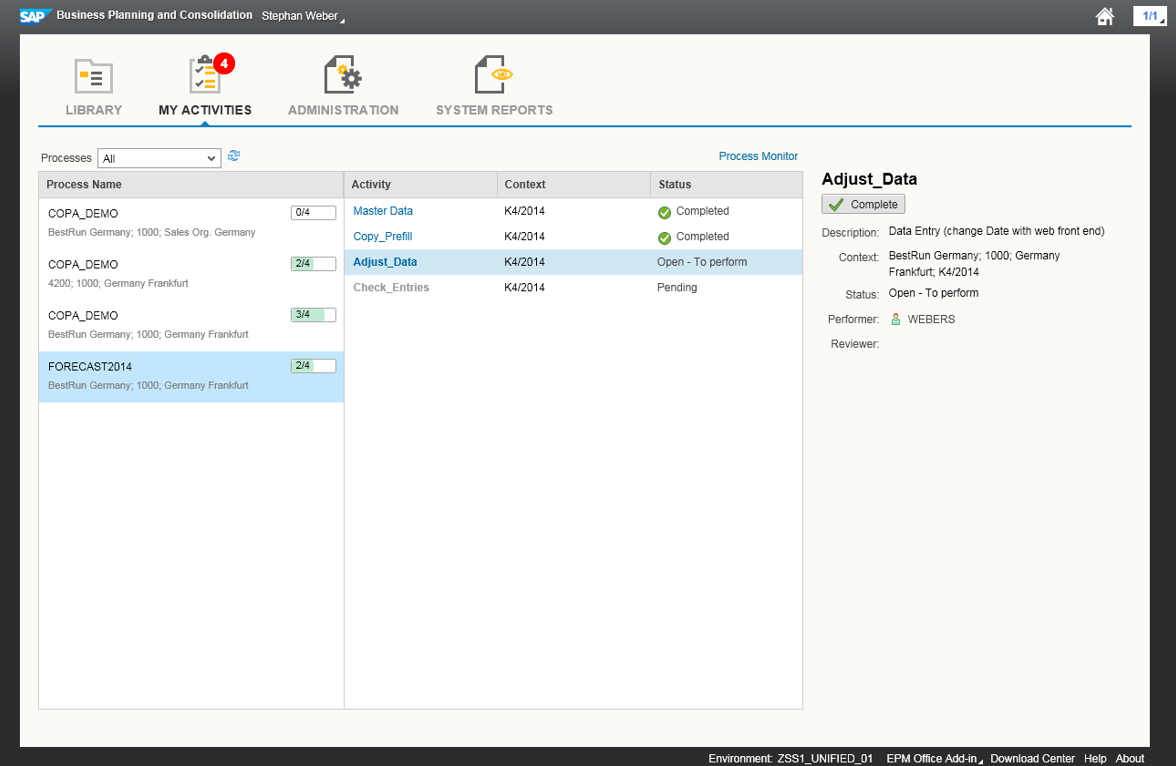
Task: Open the Stephan Weber user menu
Action: click(303, 16)
